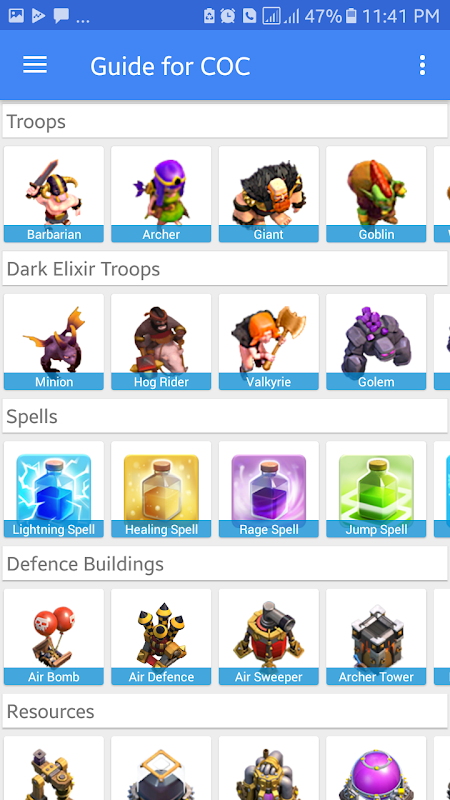Screen dimensions: 450x800
Task: Select the Hog Rider card
Action: tap(161, 342)
